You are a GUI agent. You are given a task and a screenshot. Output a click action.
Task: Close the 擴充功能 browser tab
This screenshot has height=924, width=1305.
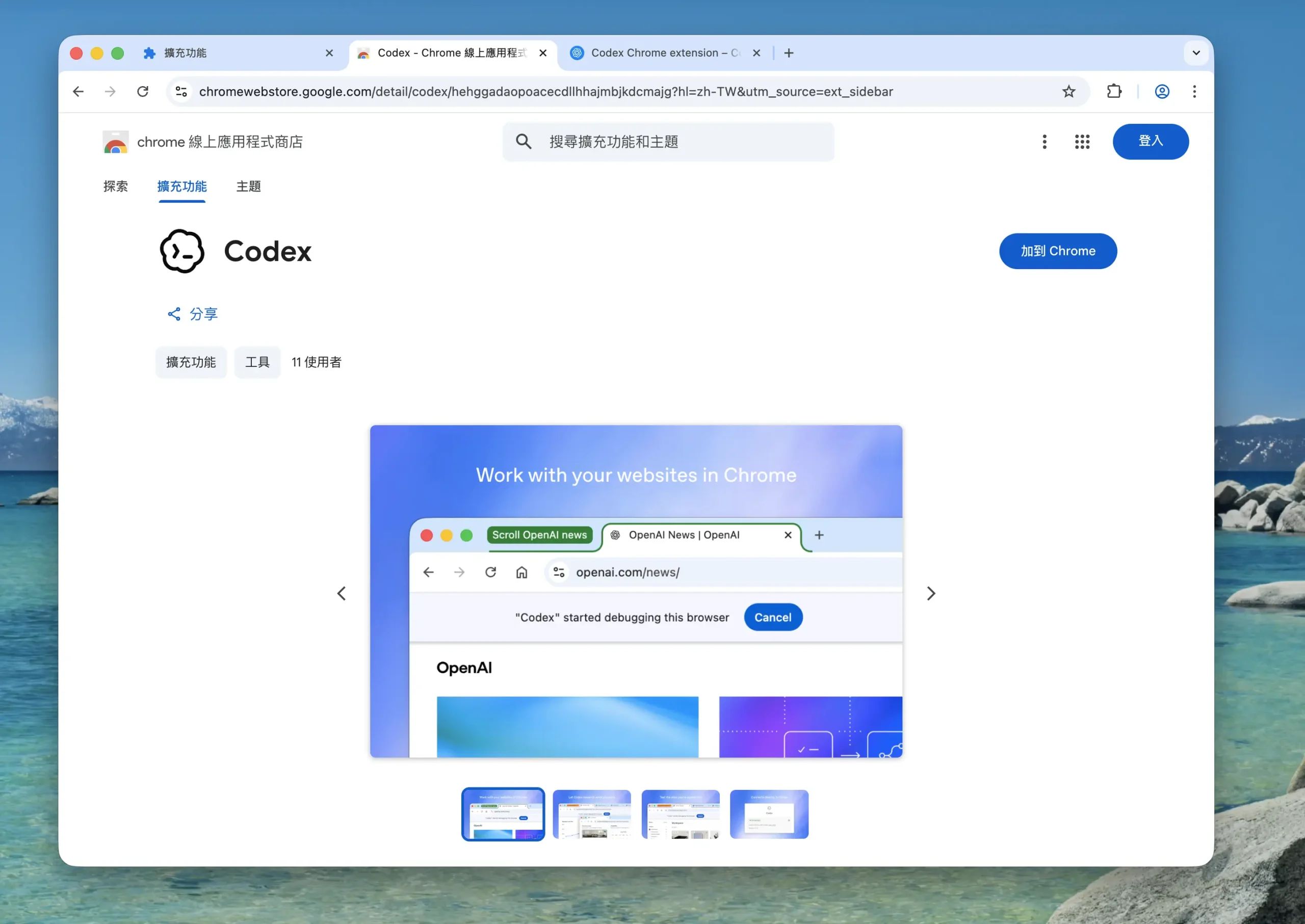pyautogui.click(x=329, y=53)
